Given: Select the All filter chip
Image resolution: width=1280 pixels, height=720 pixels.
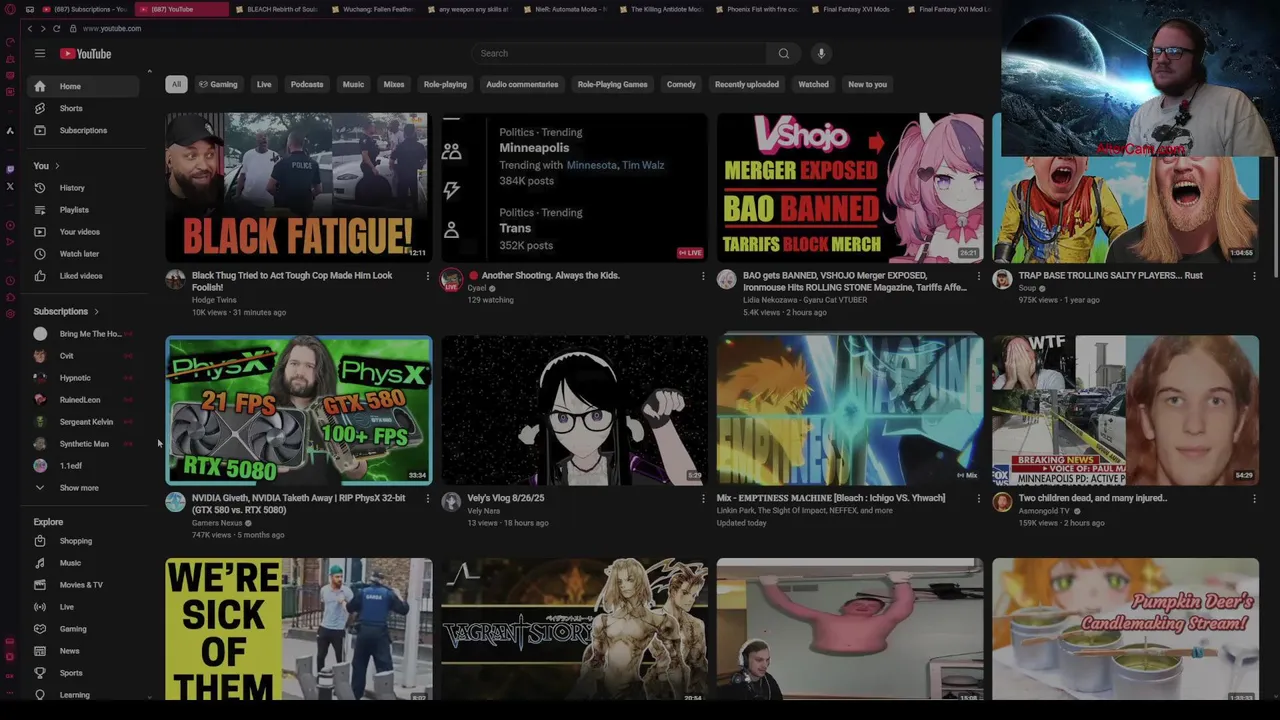Looking at the screenshot, I should pyautogui.click(x=176, y=84).
